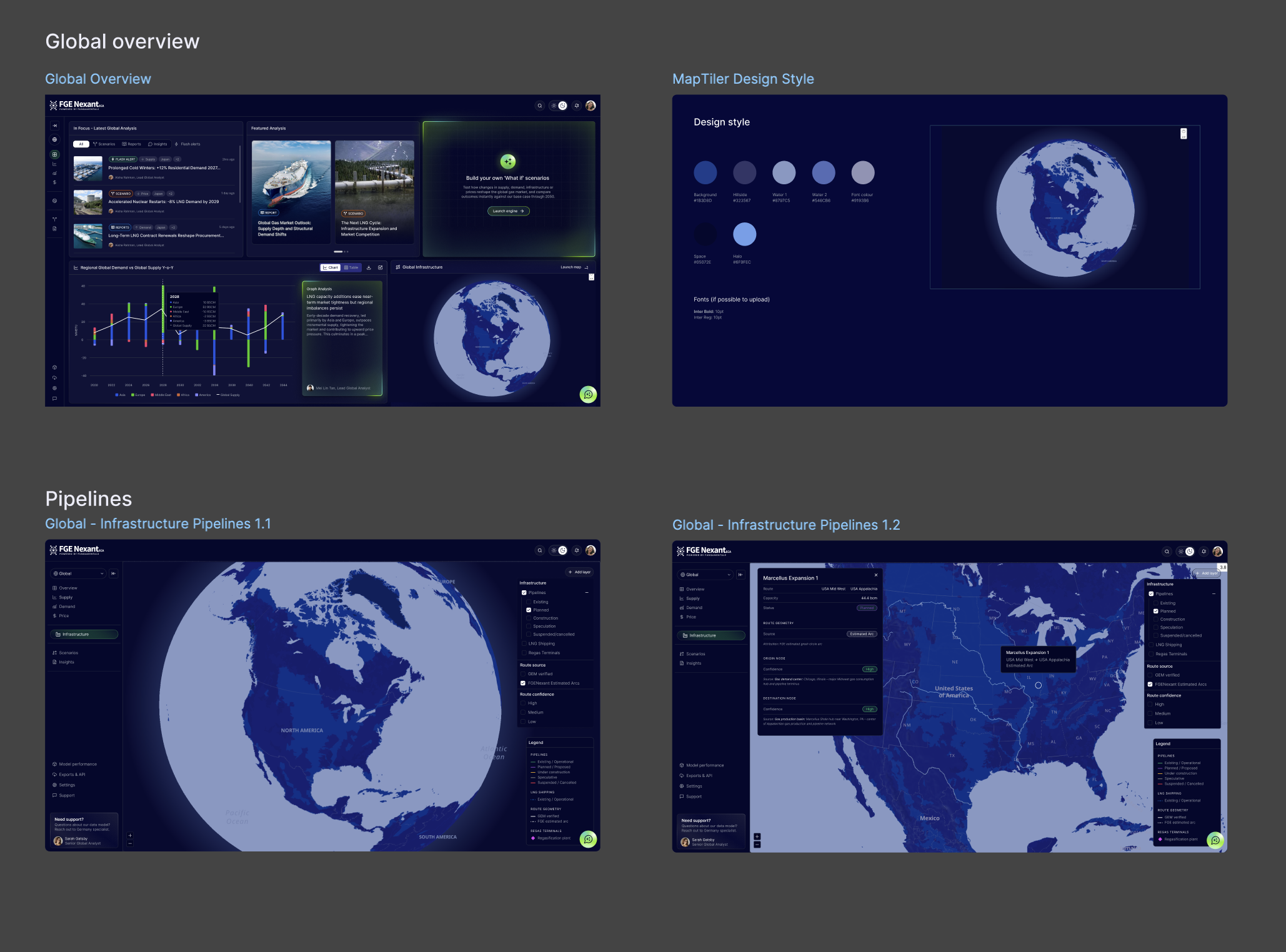Uncheck the Planned checkbox in Pipelines 1.1
This screenshot has height=952, width=1286.
coord(529,610)
